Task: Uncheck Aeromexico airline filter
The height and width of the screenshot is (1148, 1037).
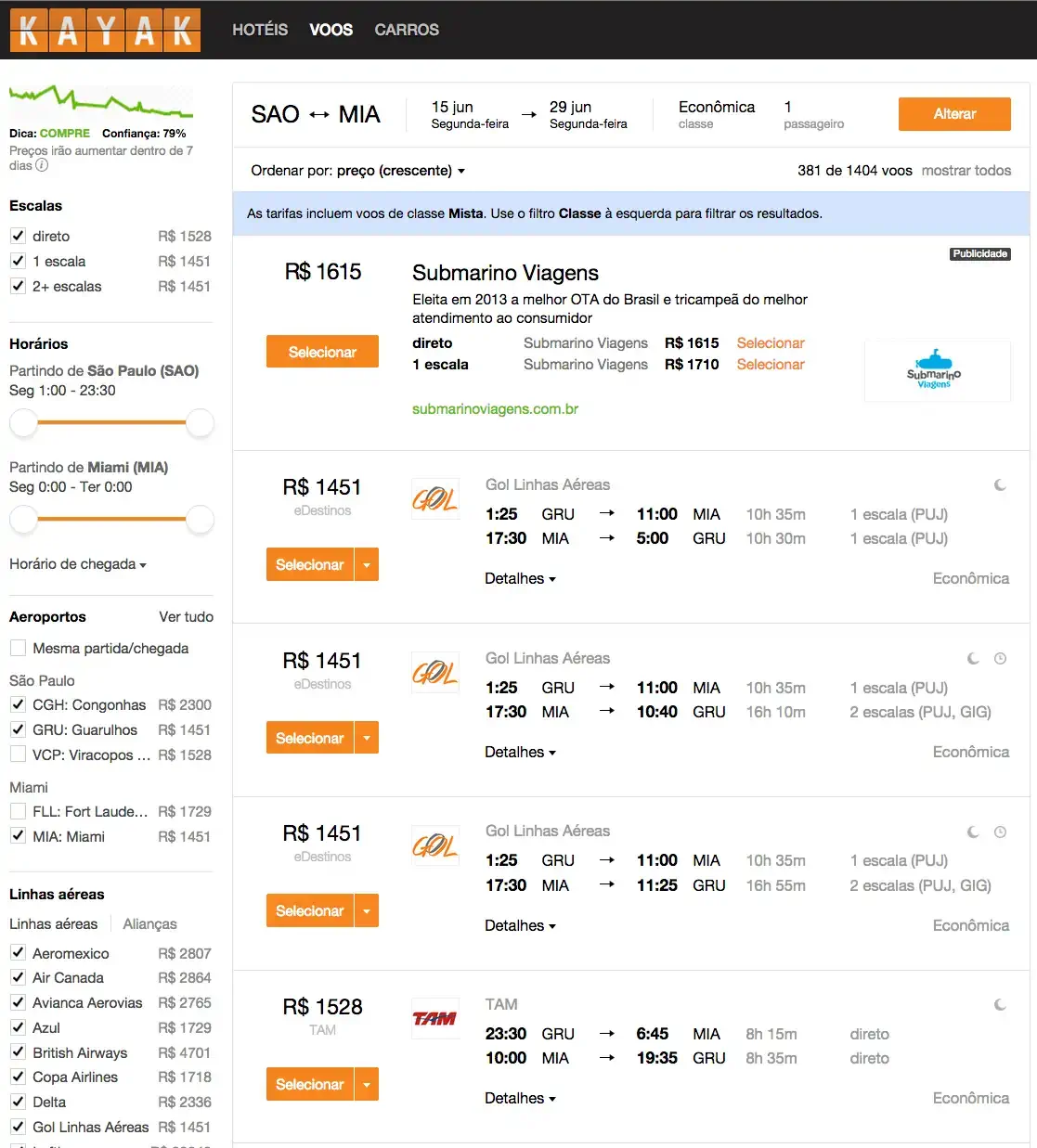Action: tap(18, 953)
